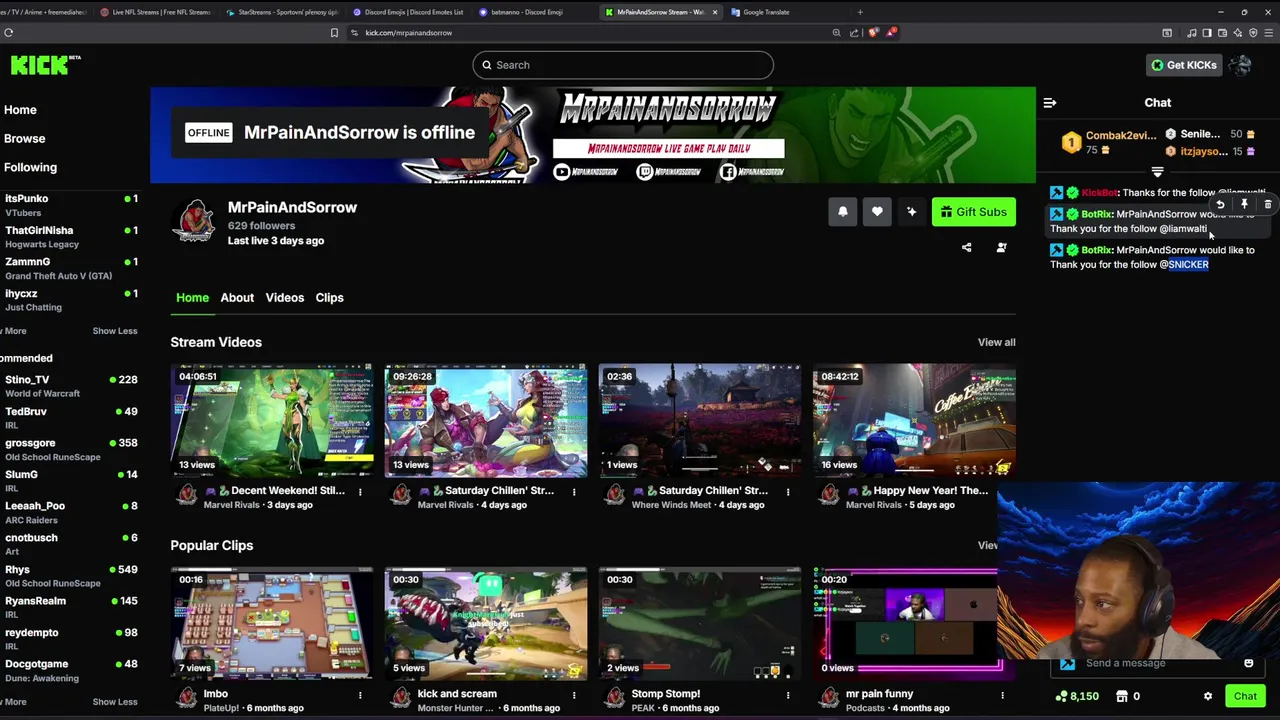The width and height of the screenshot is (1280, 720).
Task: Click Combak2evi top gifter entry
Action: (1108, 142)
